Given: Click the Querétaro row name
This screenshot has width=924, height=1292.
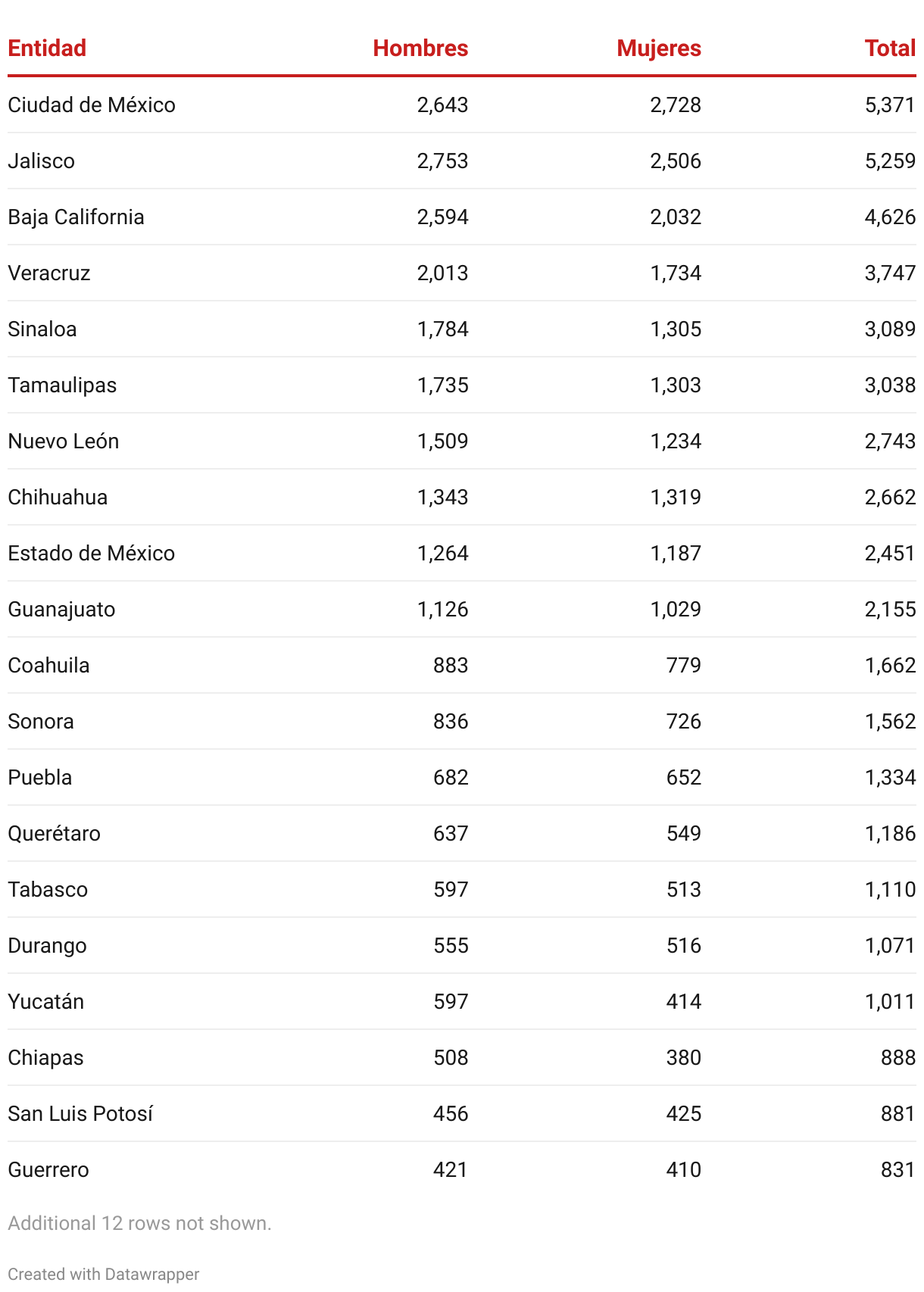Looking at the screenshot, I should point(54,833).
